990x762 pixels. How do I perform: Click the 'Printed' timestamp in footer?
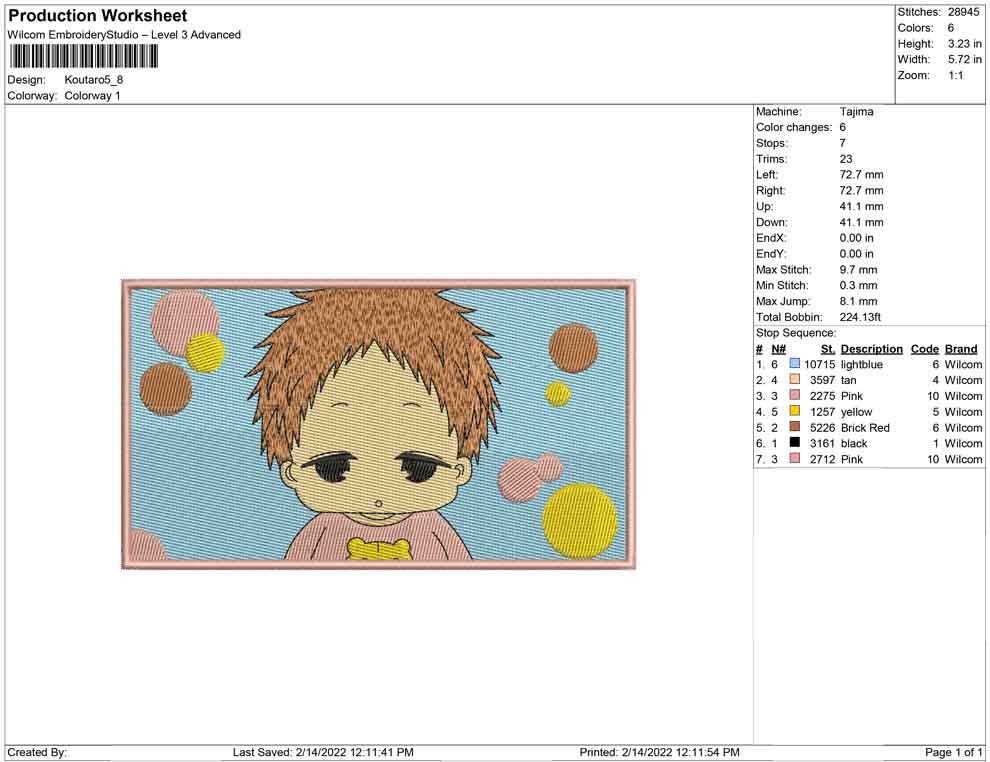click(659, 752)
